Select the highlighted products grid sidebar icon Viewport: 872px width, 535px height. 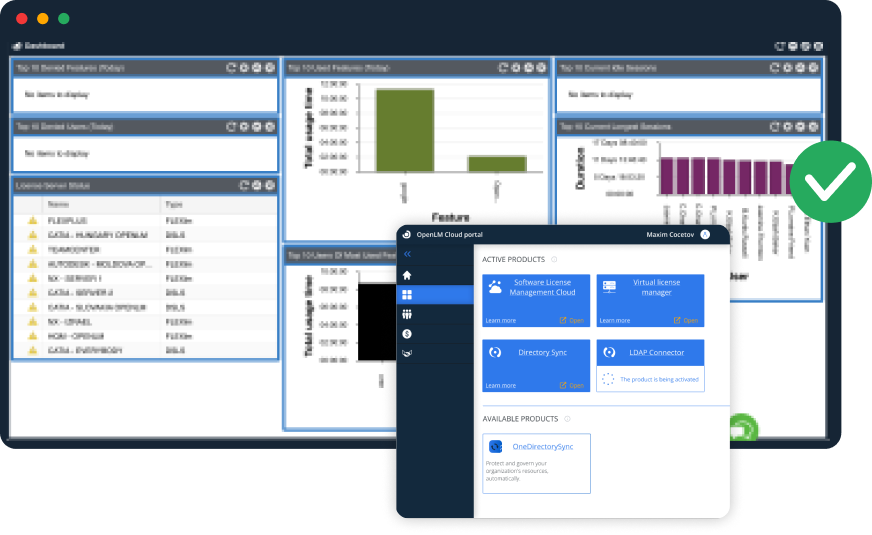[407, 295]
